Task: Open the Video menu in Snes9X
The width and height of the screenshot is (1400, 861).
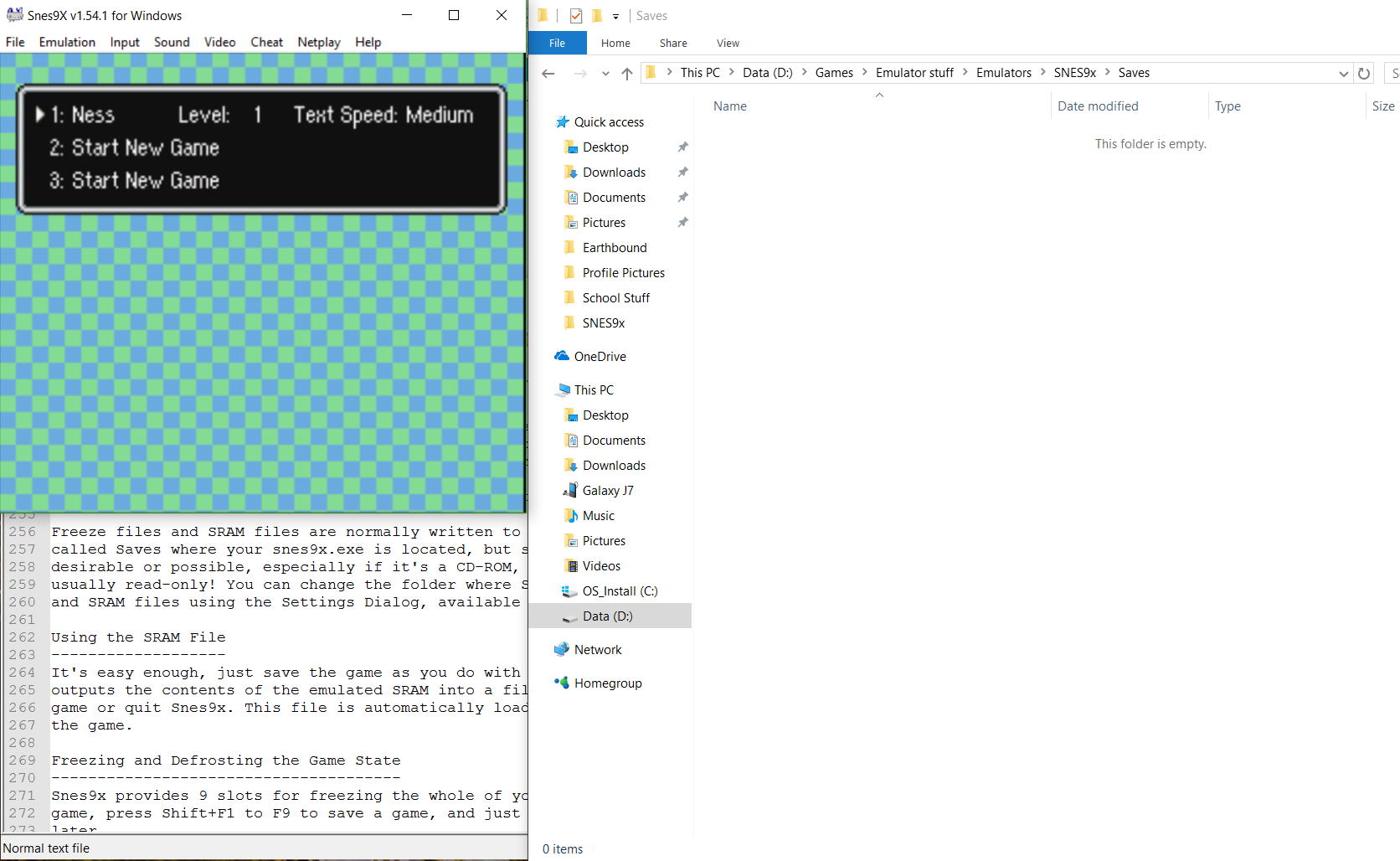Action: (219, 42)
